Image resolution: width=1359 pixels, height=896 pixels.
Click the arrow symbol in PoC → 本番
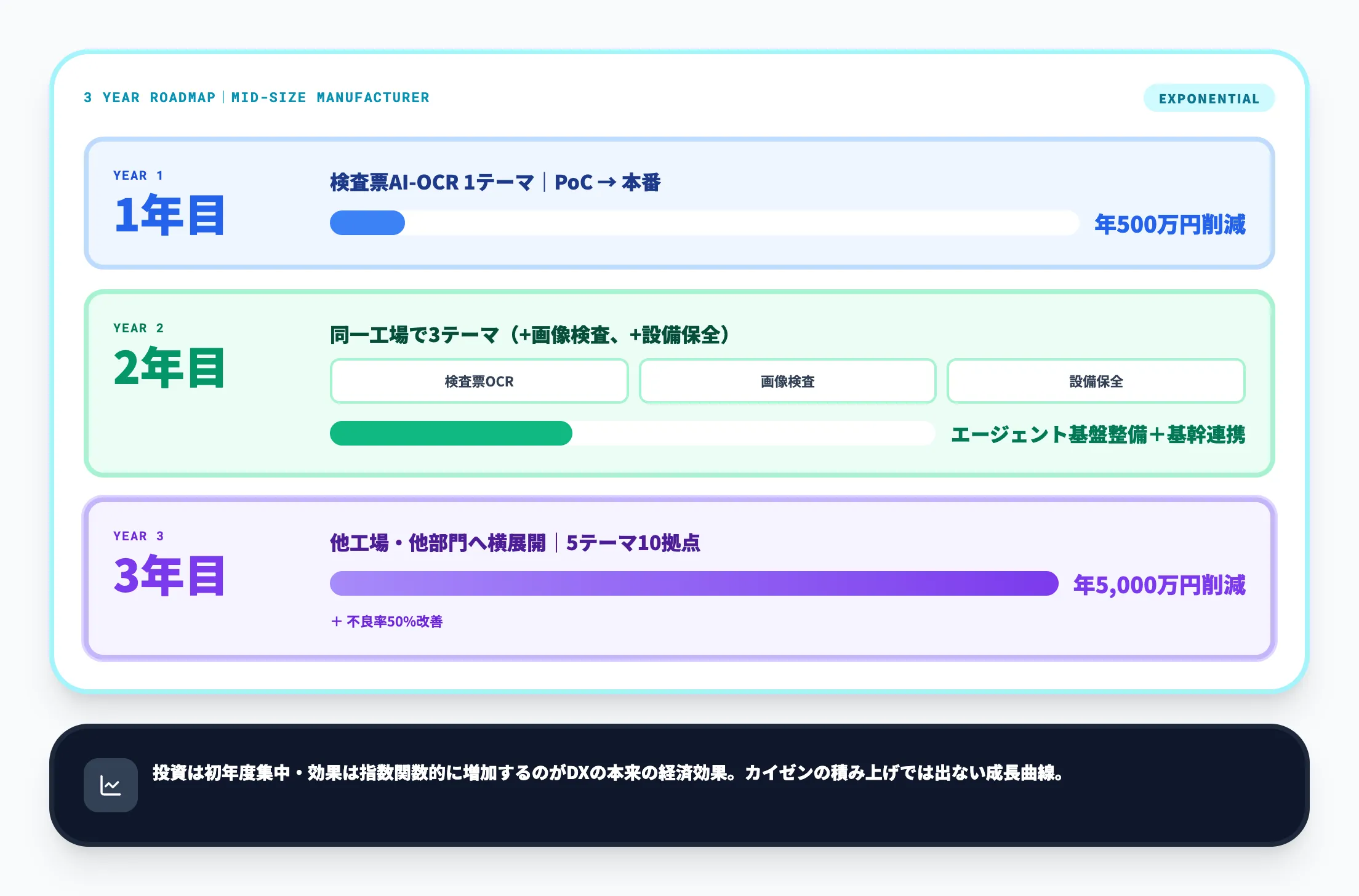(x=607, y=182)
